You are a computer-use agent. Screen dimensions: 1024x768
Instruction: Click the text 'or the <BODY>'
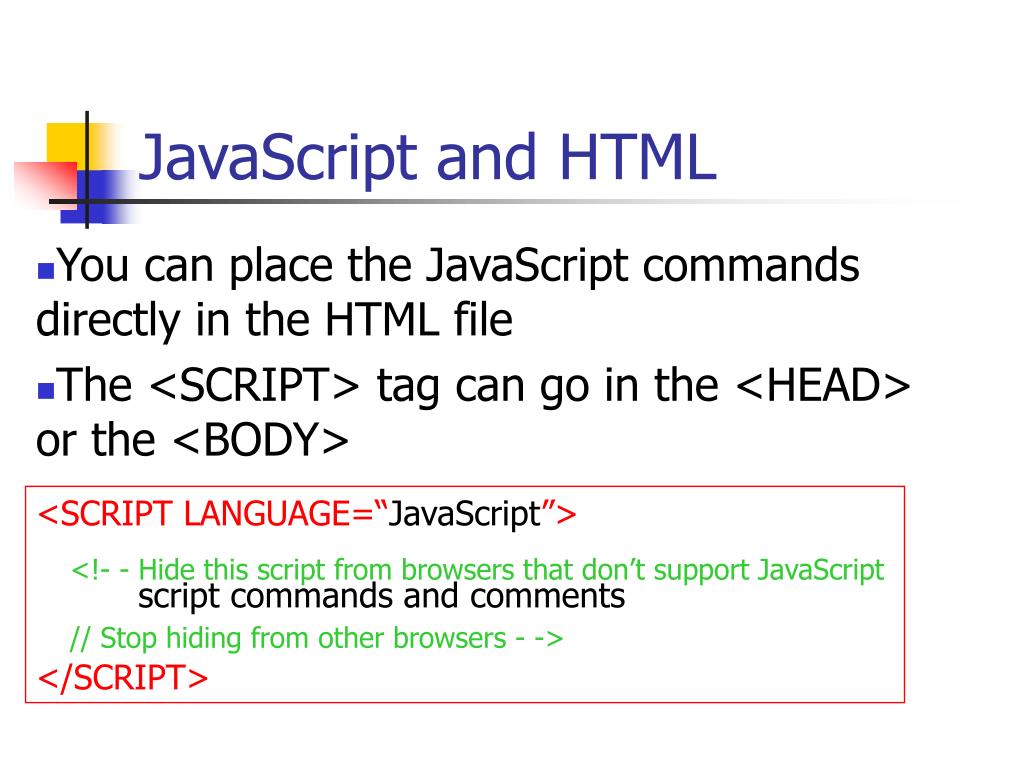click(x=192, y=440)
